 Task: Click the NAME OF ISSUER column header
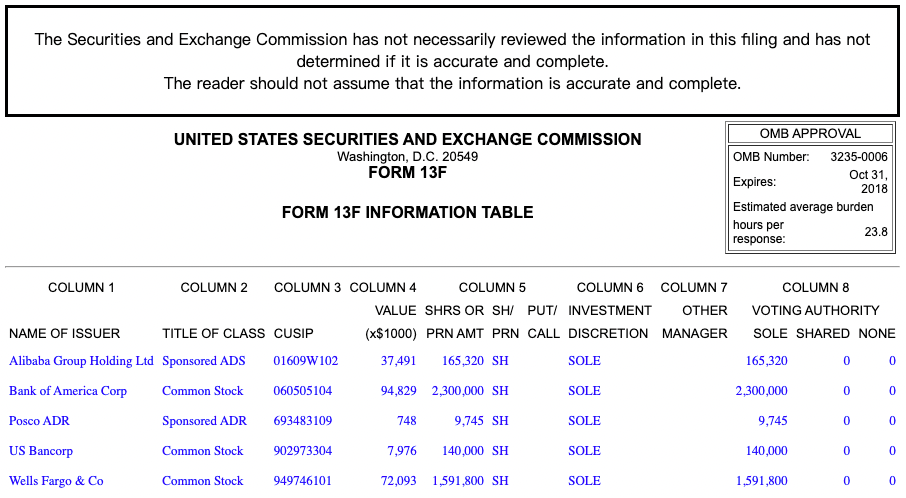point(64,333)
